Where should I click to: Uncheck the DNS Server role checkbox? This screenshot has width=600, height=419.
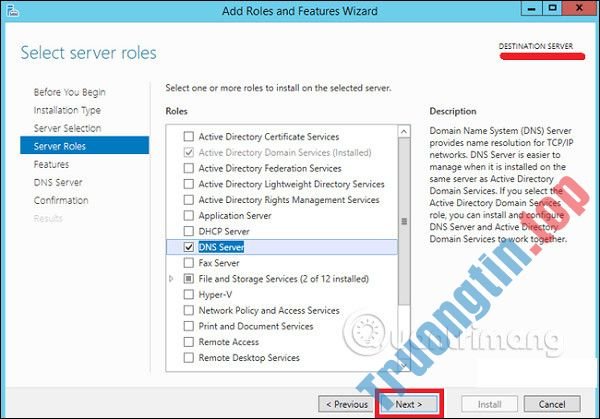[189, 247]
